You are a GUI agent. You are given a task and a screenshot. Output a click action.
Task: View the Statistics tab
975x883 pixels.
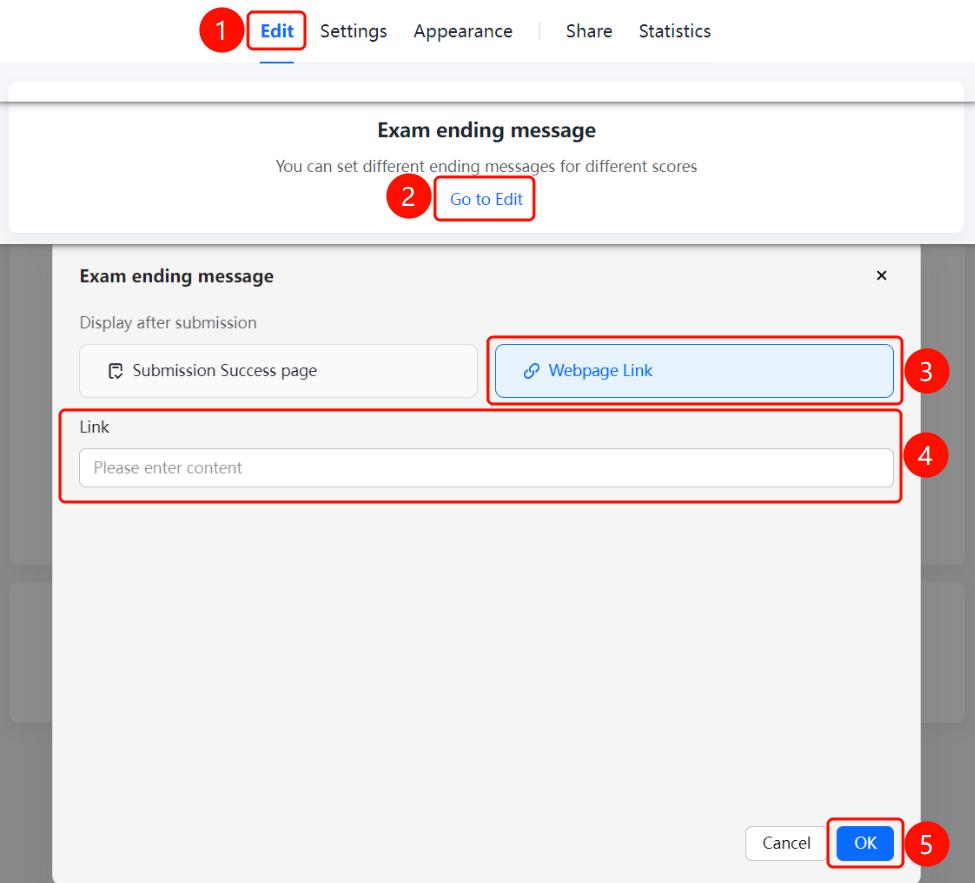point(675,31)
